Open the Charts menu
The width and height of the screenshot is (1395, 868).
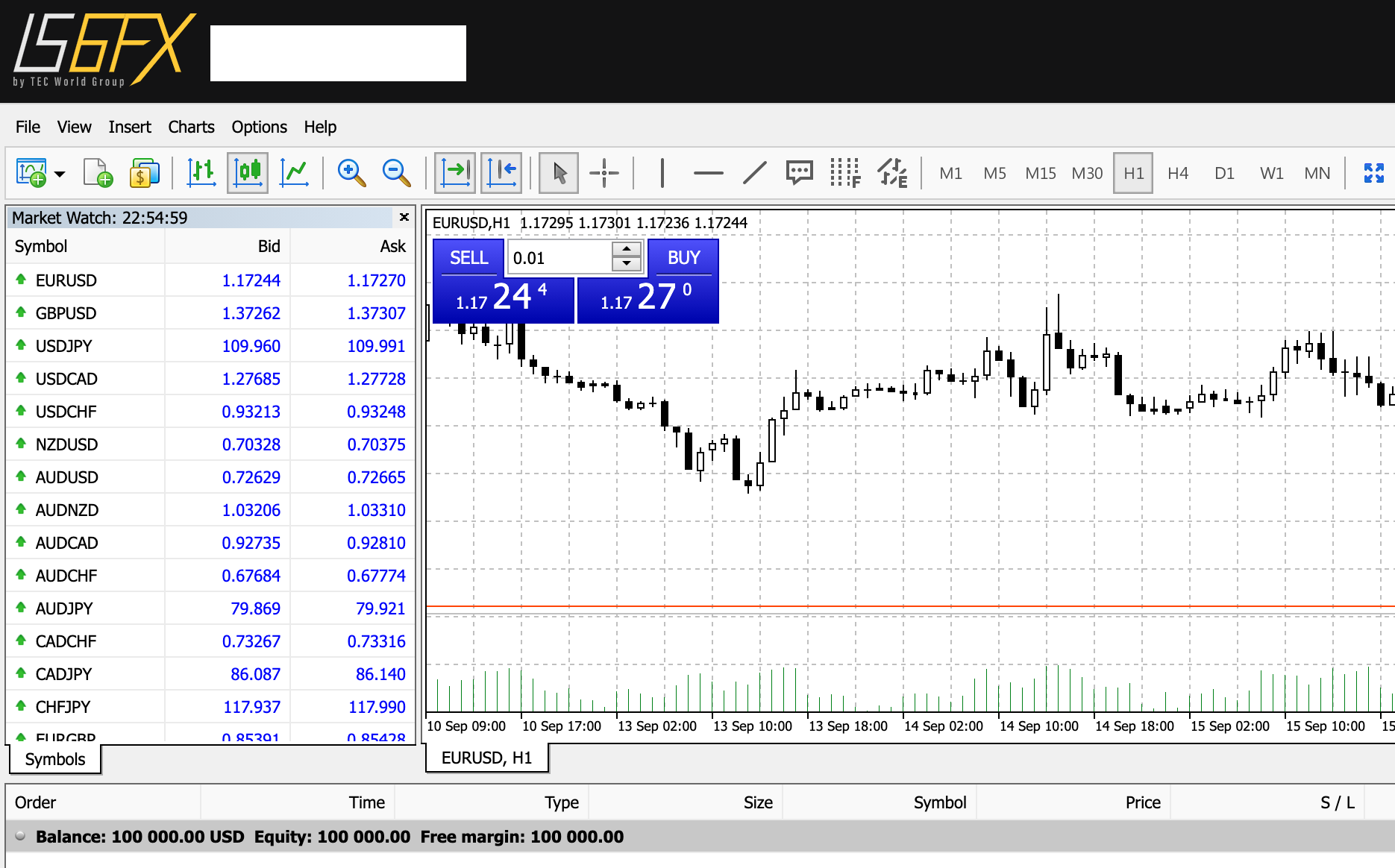click(x=191, y=127)
